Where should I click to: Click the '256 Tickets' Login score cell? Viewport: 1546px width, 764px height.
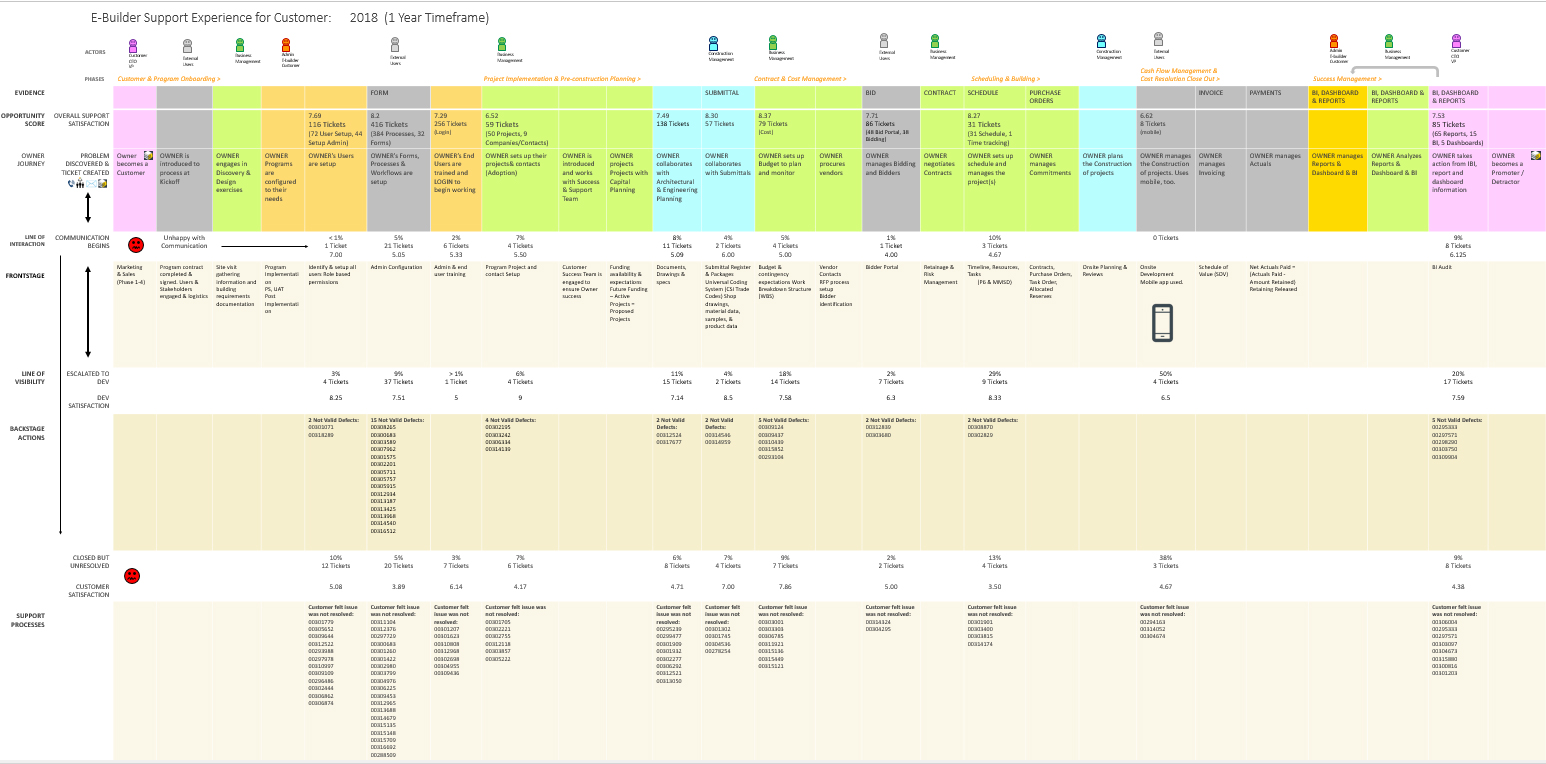point(456,129)
